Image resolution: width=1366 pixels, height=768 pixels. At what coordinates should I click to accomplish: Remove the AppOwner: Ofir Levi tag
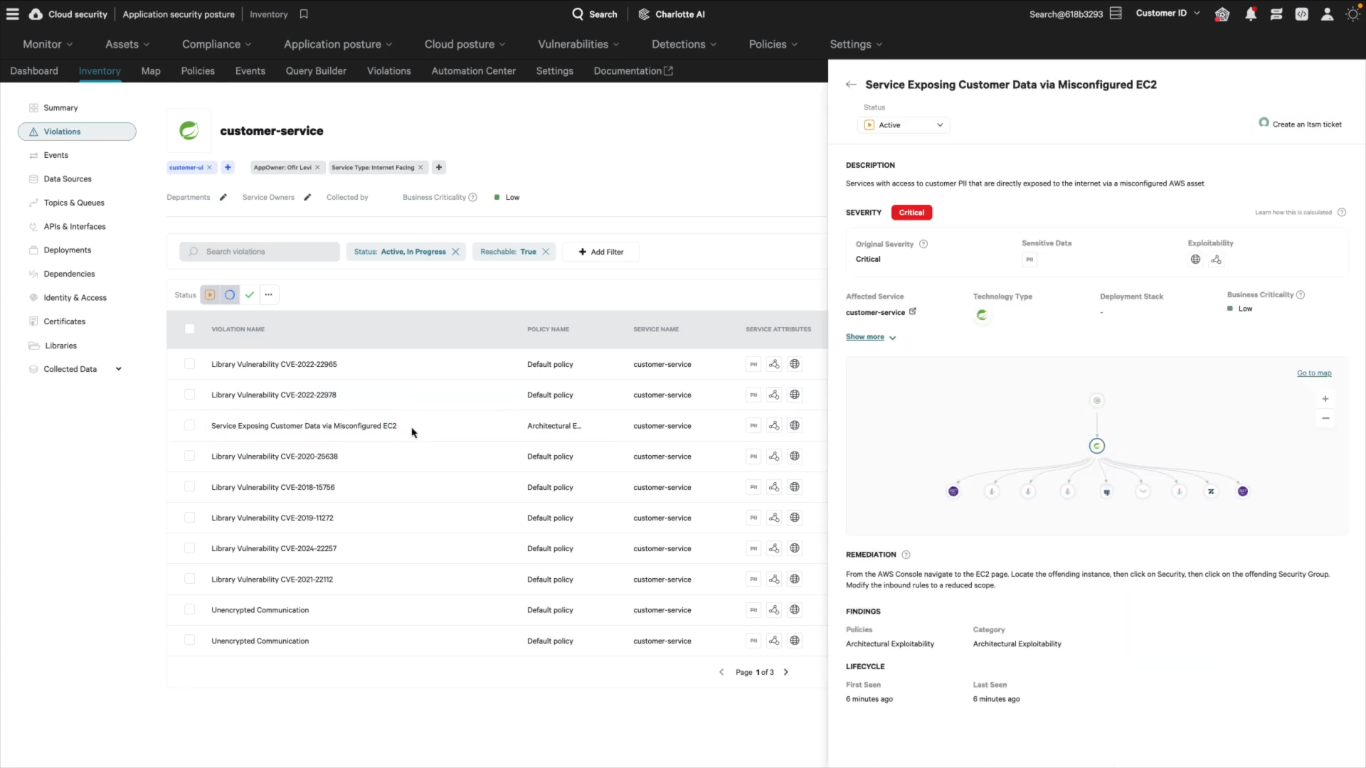319,167
